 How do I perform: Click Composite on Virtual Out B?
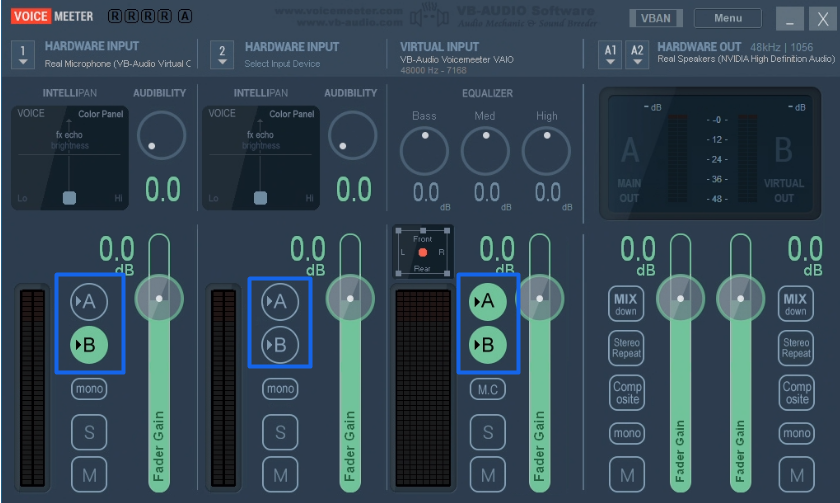pyautogui.click(x=797, y=393)
